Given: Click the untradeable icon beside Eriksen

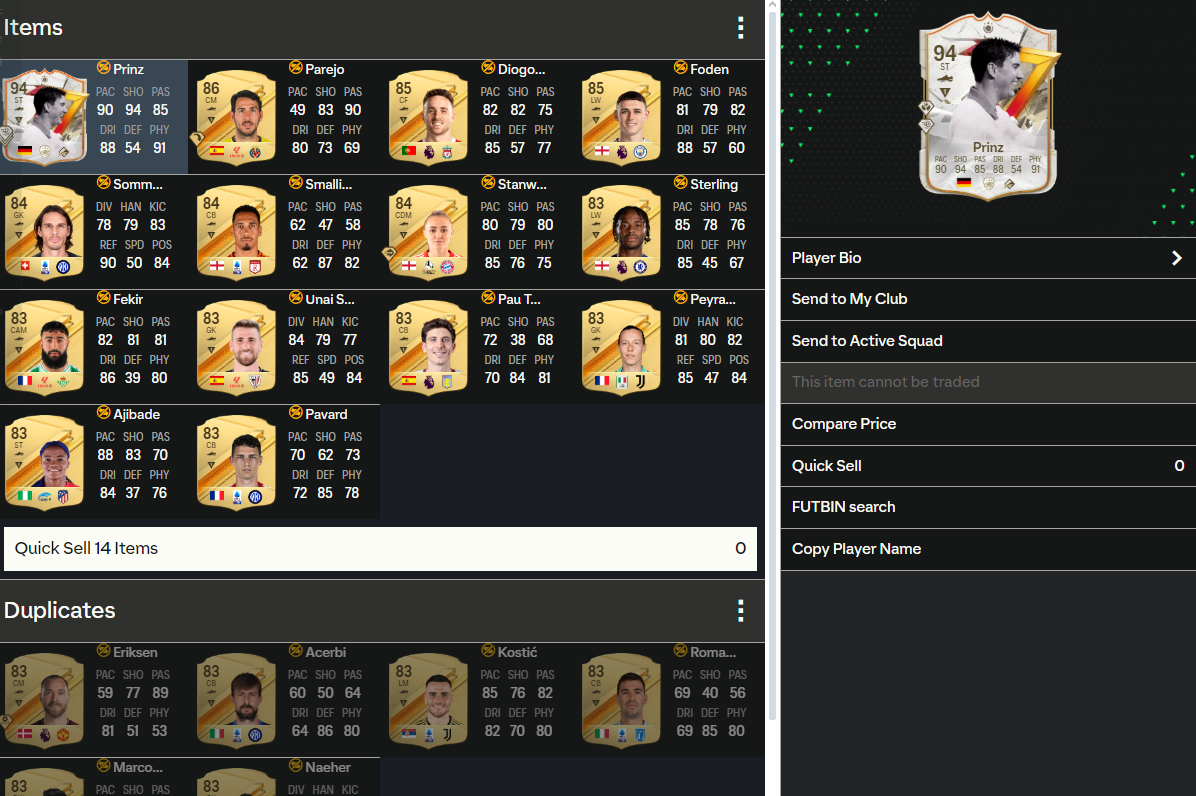Looking at the screenshot, I should tap(104, 651).
